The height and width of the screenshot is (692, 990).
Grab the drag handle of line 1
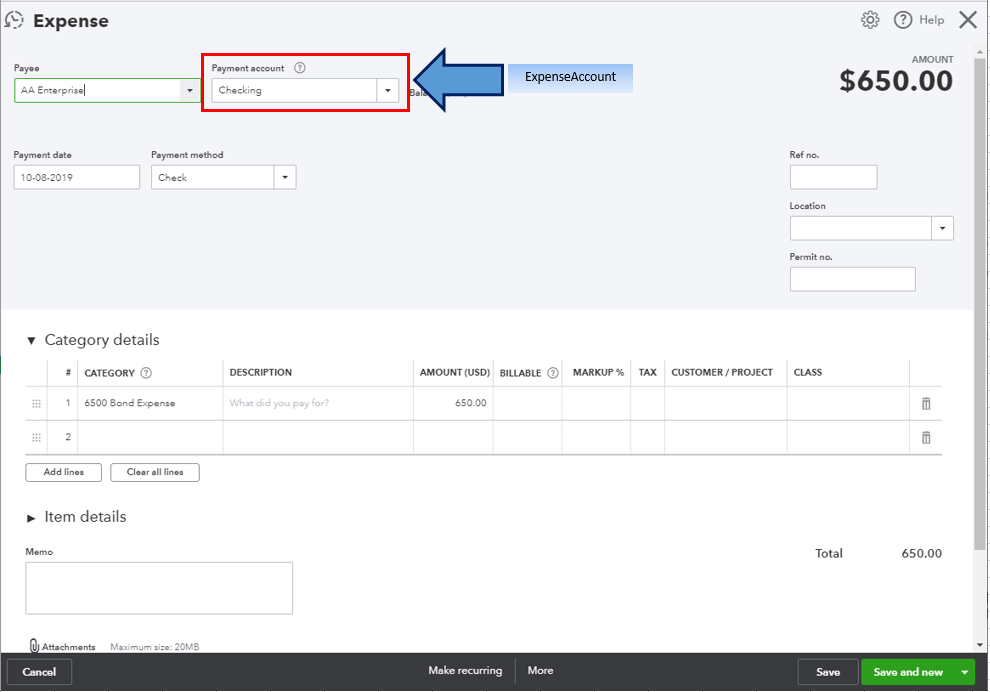(37, 403)
